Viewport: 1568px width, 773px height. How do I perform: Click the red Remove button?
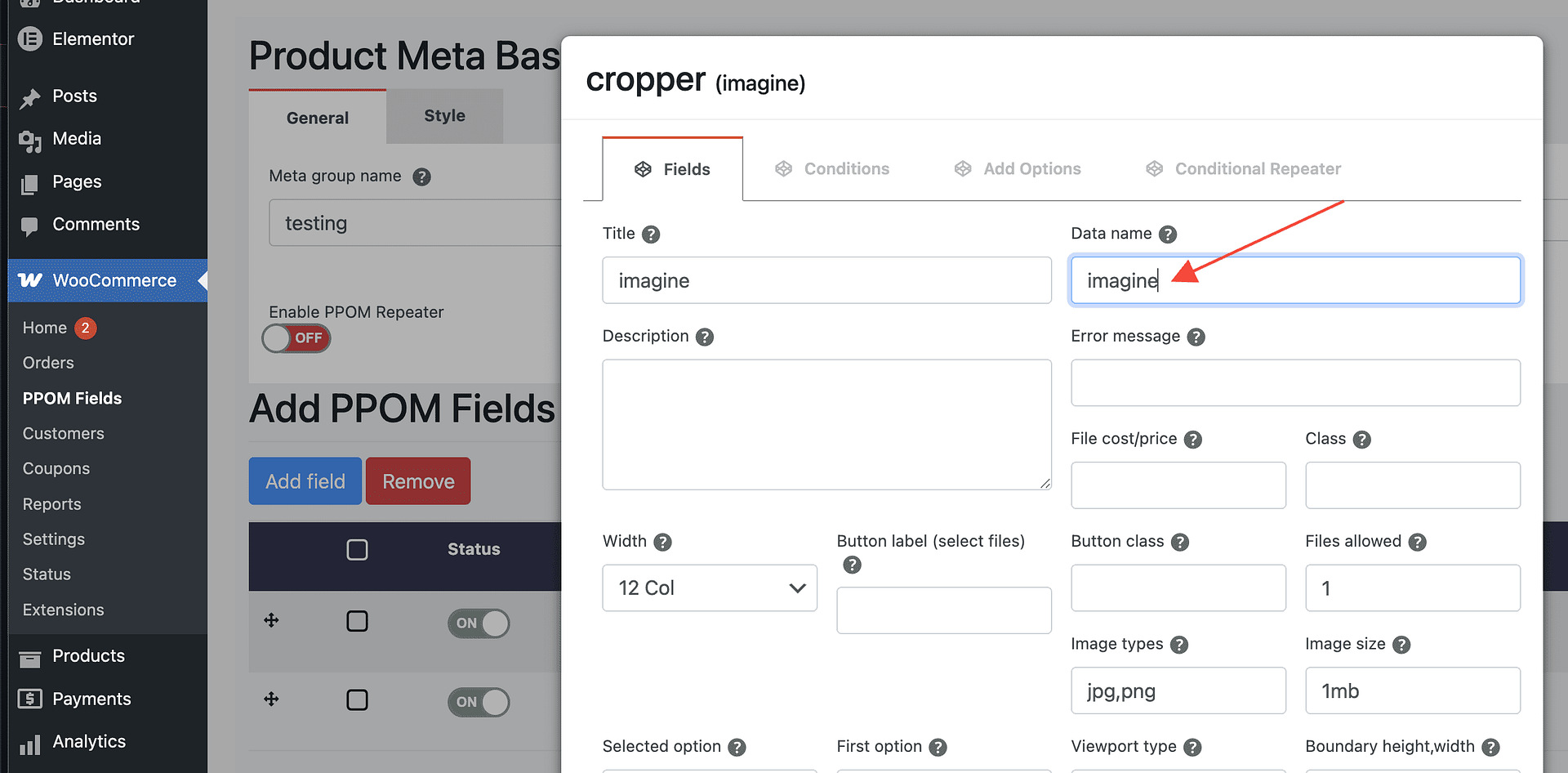pos(418,481)
